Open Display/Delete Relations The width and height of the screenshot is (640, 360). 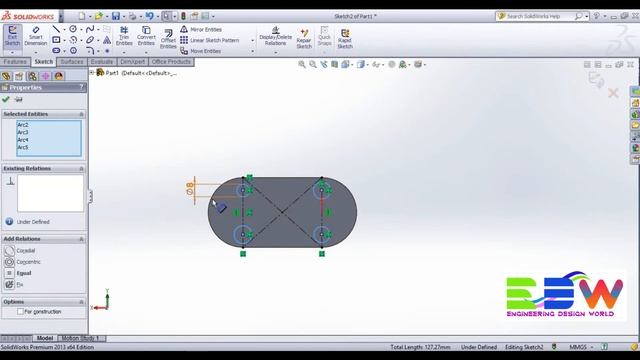tap(276, 37)
